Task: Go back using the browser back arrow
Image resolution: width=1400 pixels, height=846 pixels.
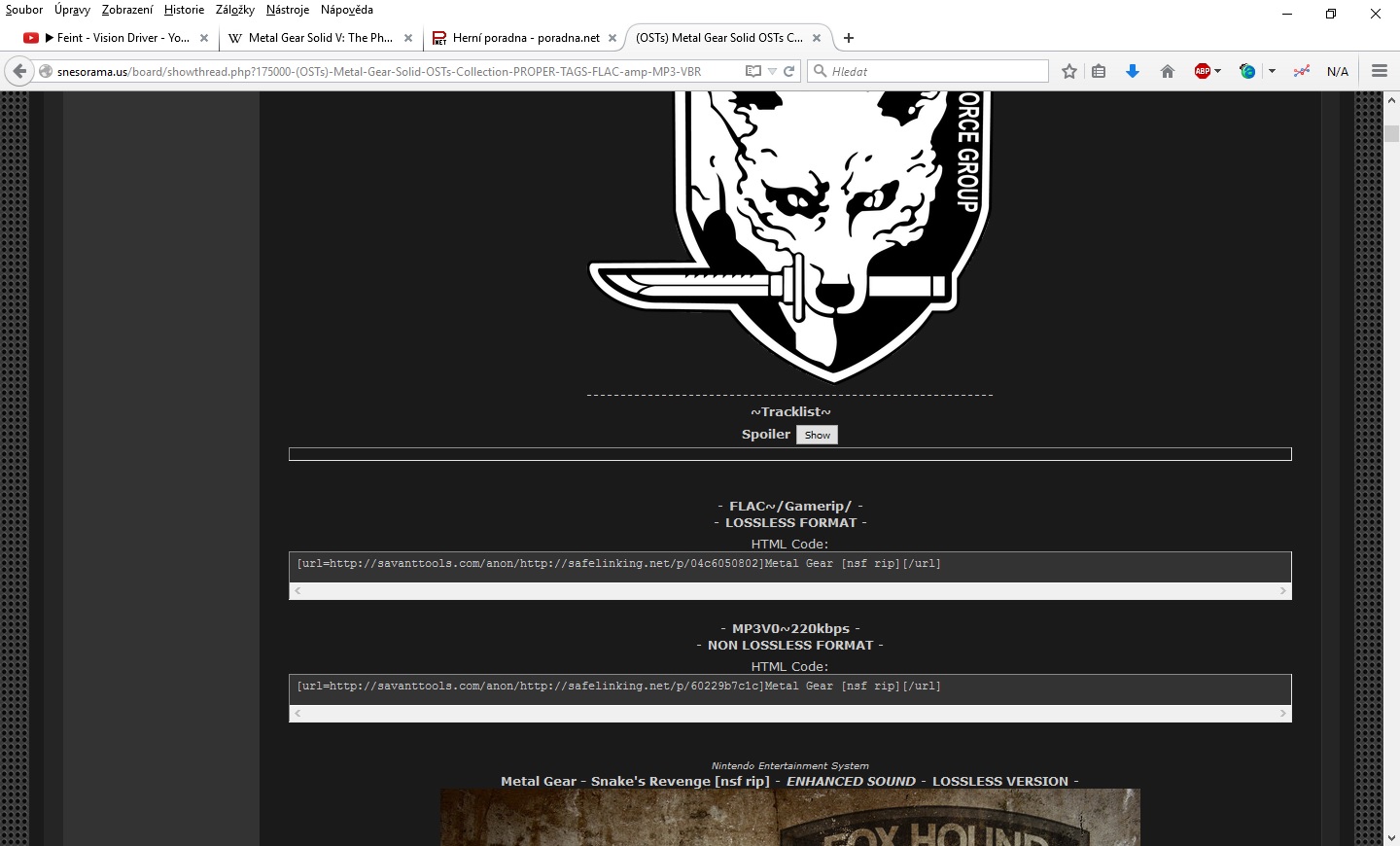Action: point(19,71)
